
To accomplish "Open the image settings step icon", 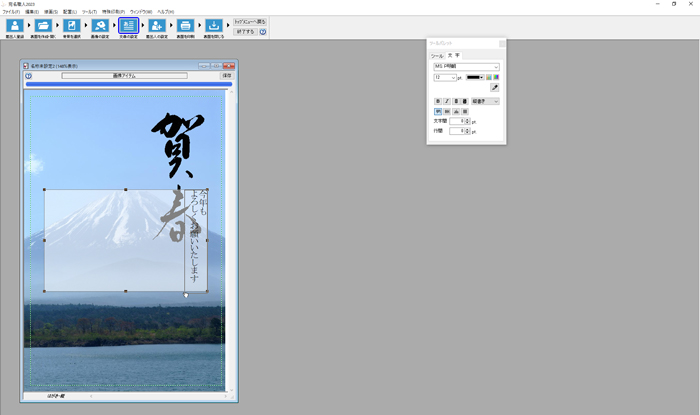I will [x=100, y=26].
